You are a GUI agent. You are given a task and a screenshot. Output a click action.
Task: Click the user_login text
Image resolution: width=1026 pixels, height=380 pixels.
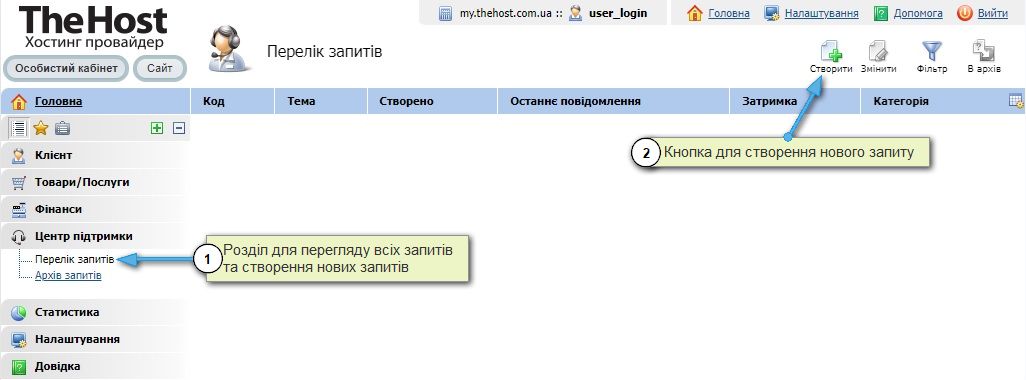(618, 13)
